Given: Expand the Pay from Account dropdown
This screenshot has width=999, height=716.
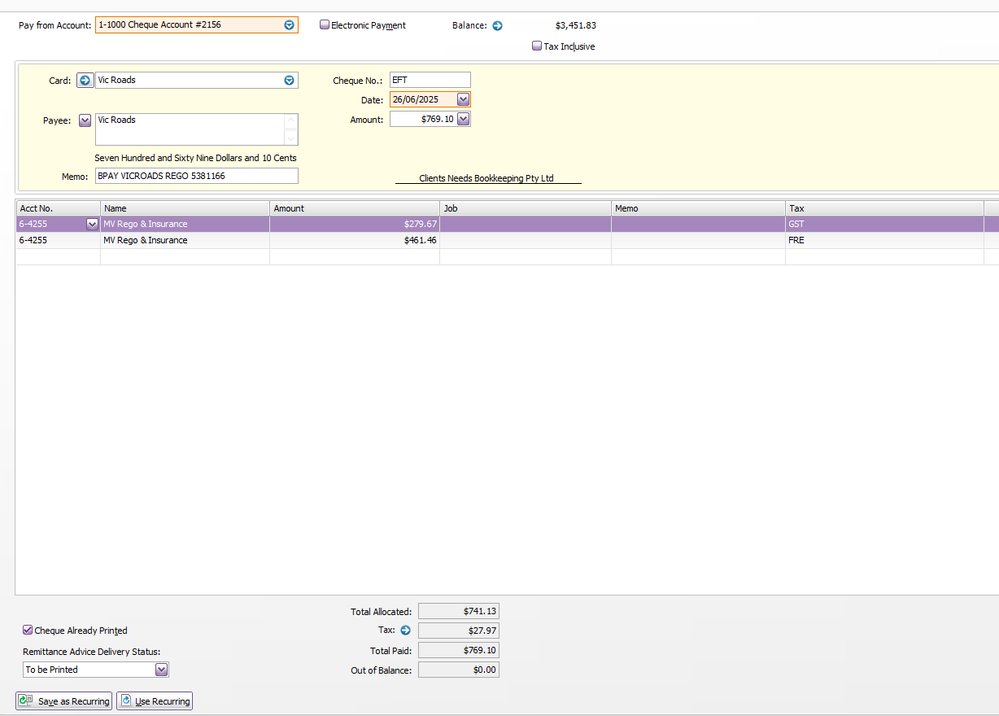Looking at the screenshot, I should [289, 25].
